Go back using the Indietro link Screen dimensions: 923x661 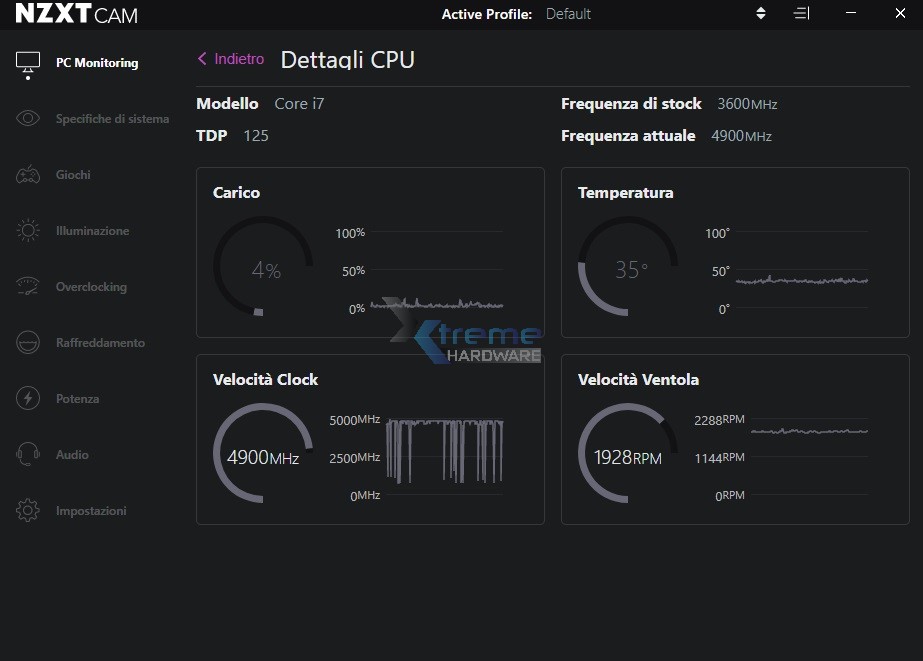point(231,59)
